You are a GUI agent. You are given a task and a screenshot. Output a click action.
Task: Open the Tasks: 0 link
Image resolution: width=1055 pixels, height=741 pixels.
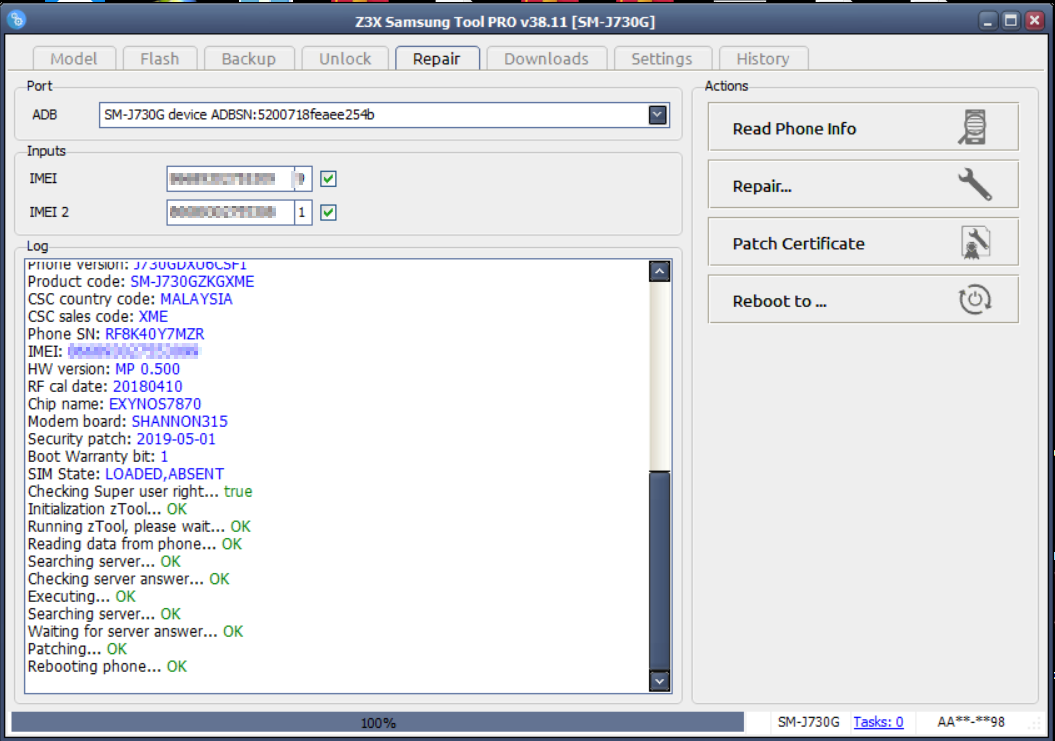[x=878, y=722]
